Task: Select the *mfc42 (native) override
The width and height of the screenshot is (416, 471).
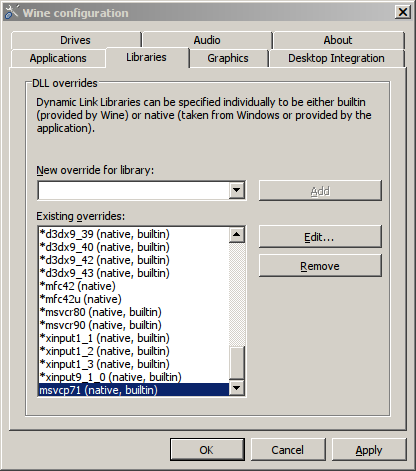Action: [x=134, y=286]
